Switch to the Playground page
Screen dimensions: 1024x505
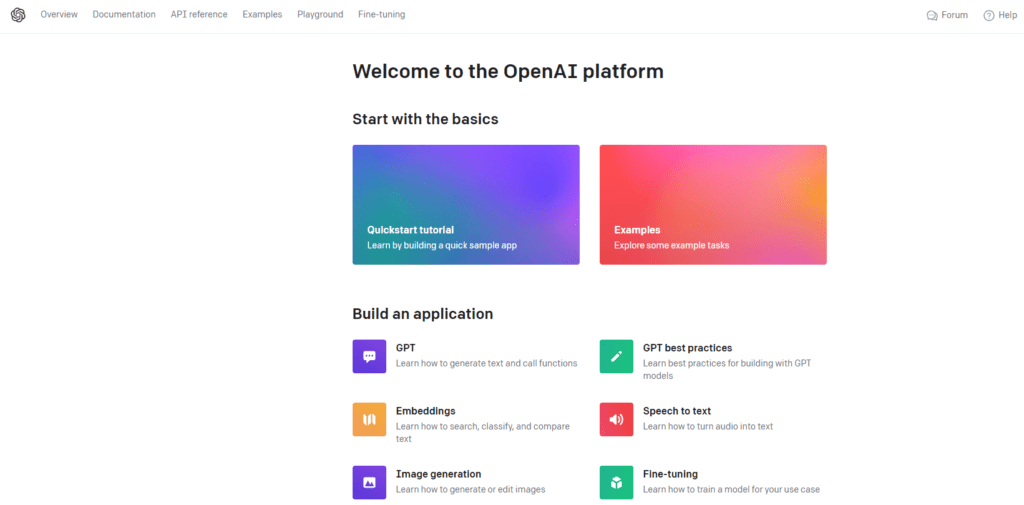coord(320,14)
